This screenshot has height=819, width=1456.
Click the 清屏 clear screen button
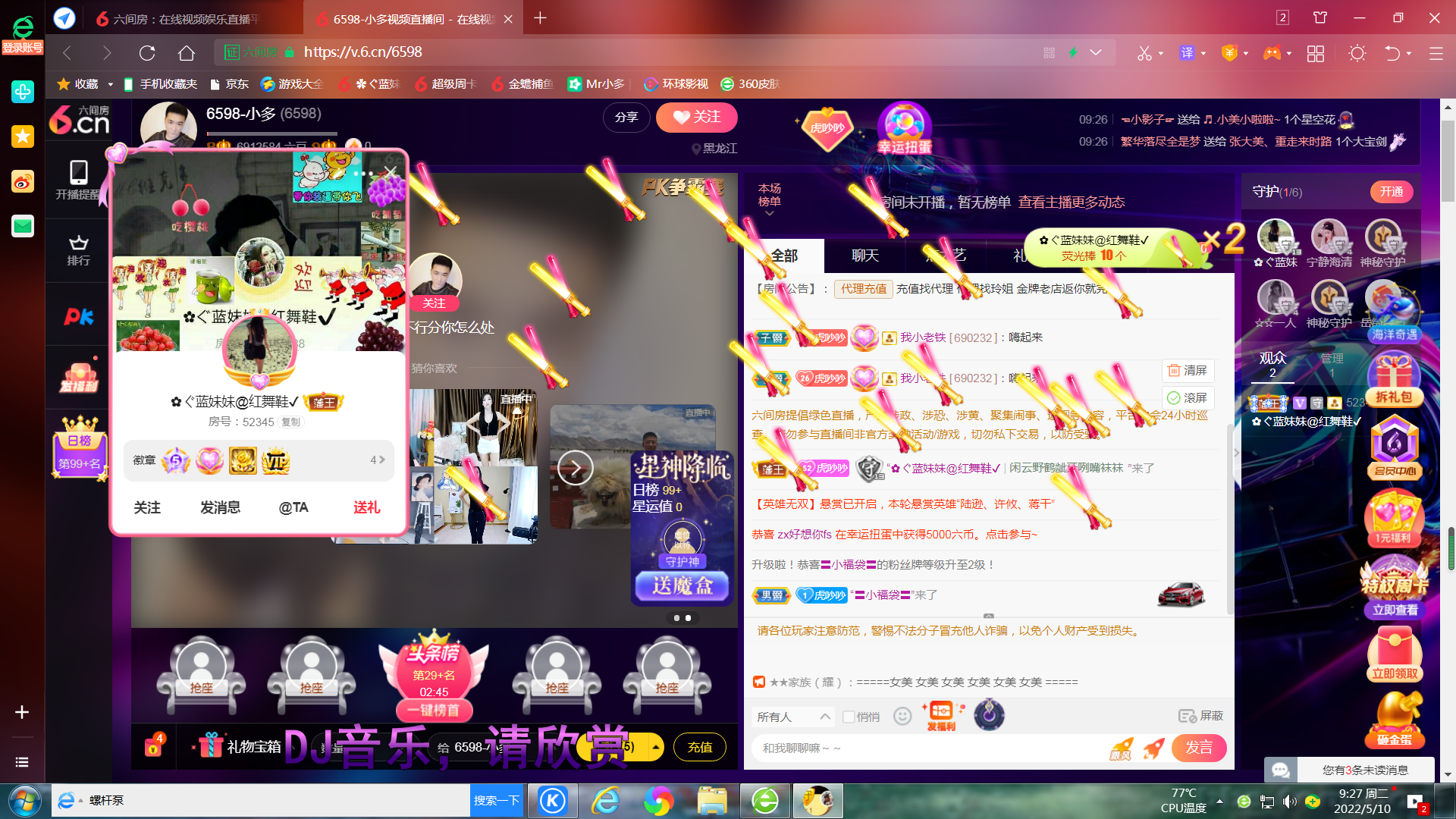click(1188, 370)
